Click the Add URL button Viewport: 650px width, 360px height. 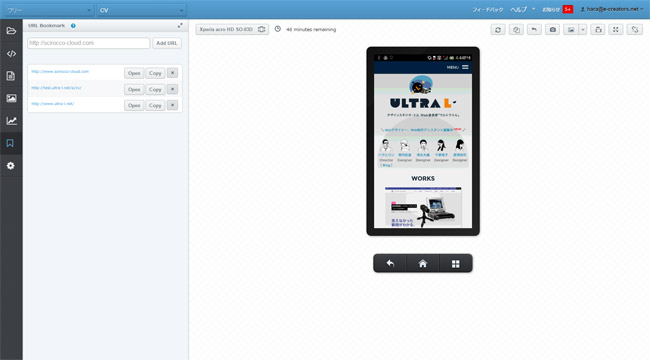(x=167, y=43)
